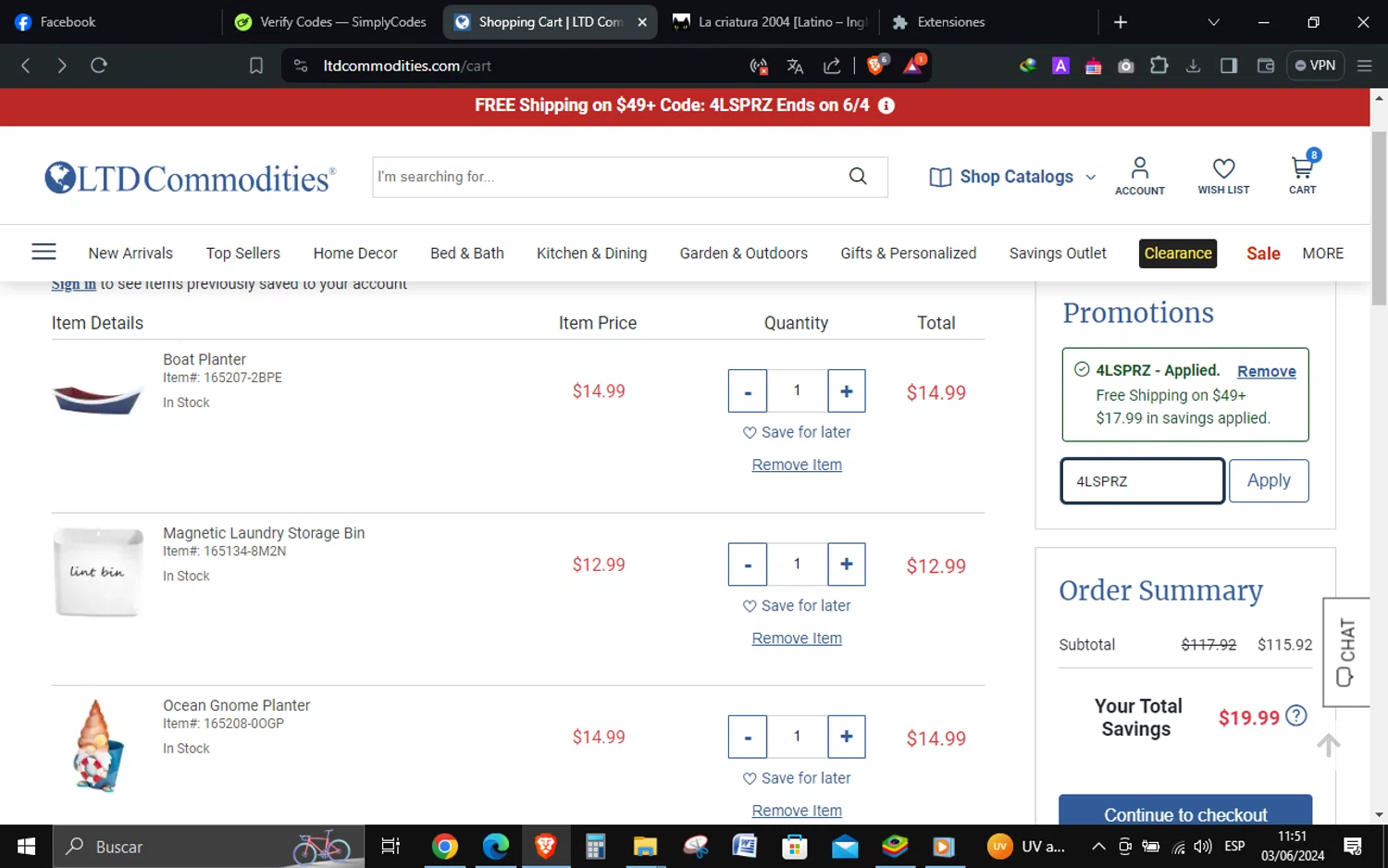Open Windows Start menu
This screenshot has width=1388, height=868.
click(26, 847)
